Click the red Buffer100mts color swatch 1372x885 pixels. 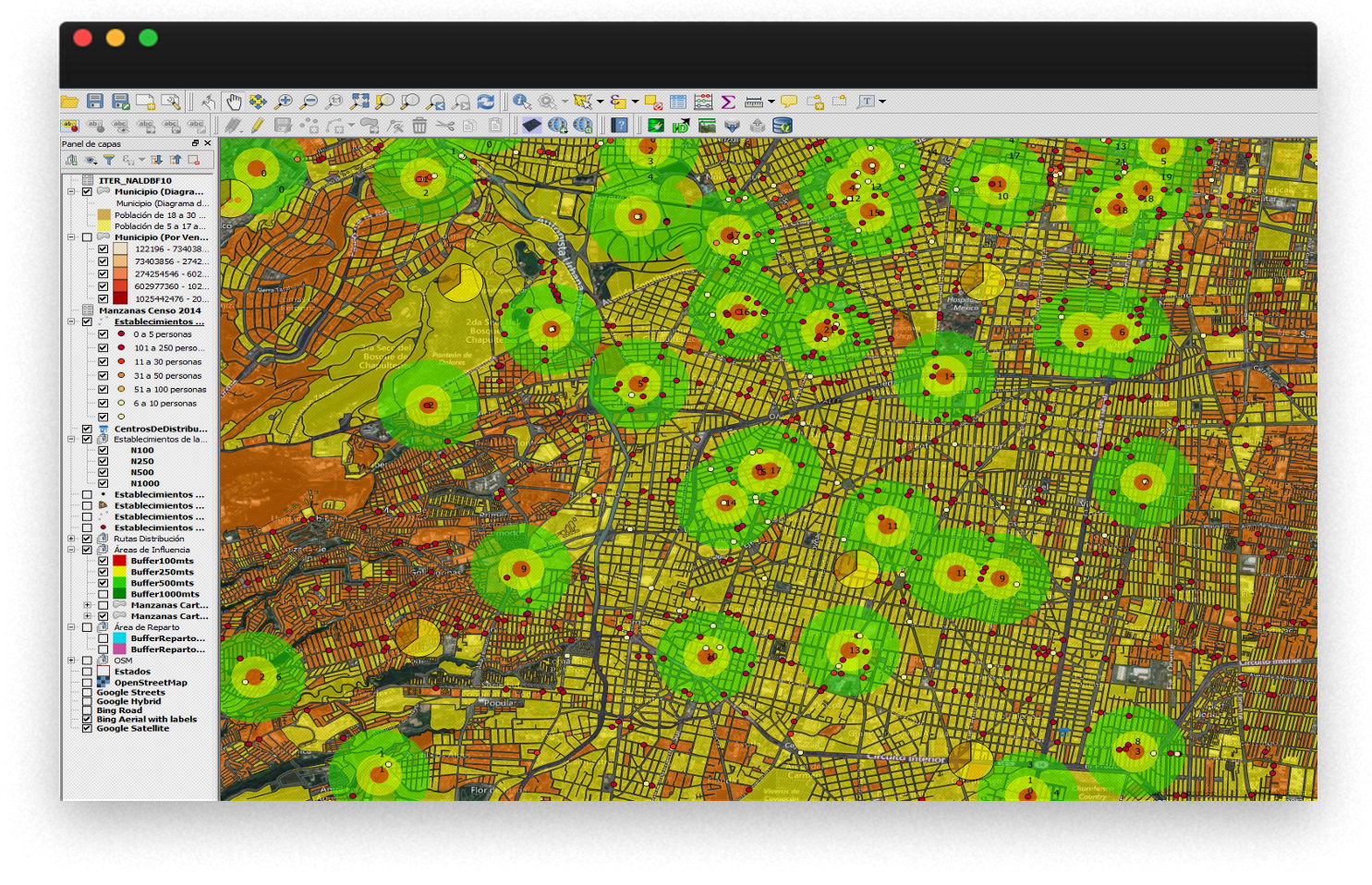(x=119, y=561)
